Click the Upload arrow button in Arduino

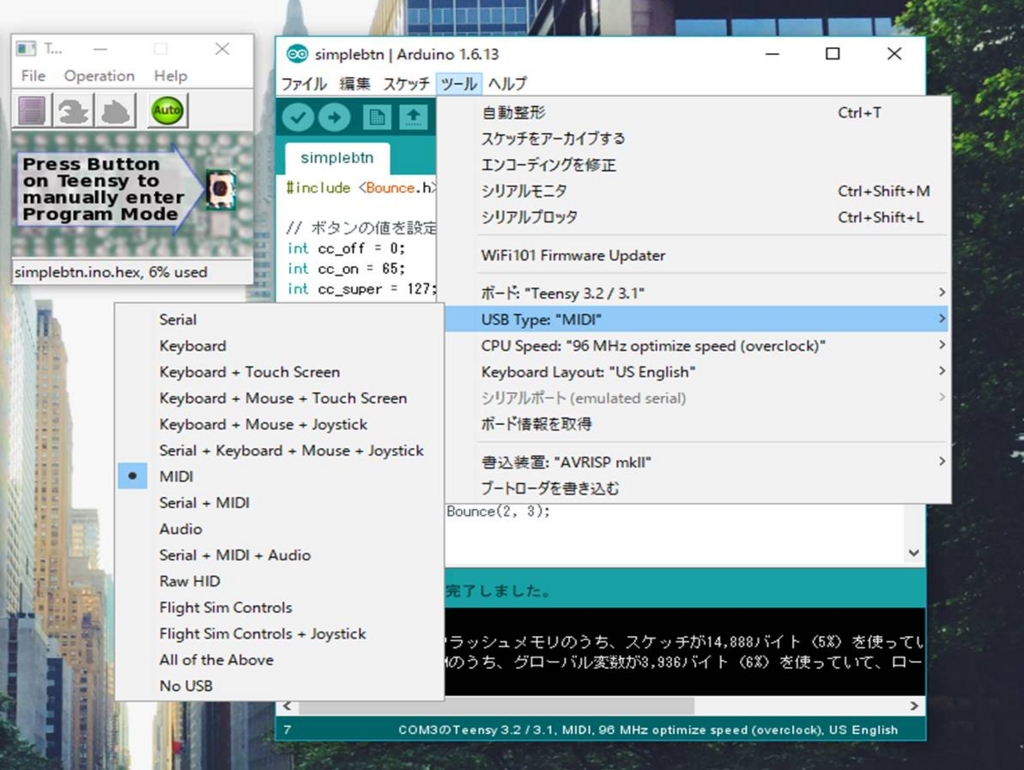point(335,118)
